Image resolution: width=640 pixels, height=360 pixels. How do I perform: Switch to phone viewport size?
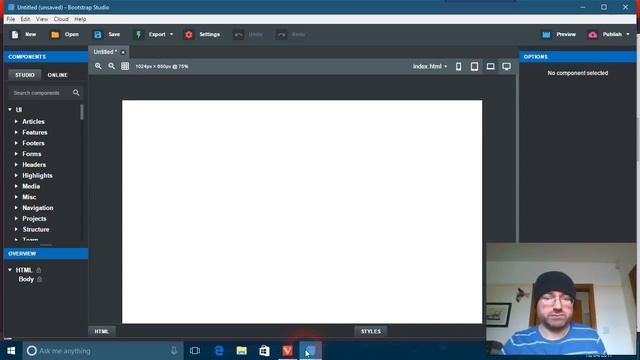coord(458,67)
